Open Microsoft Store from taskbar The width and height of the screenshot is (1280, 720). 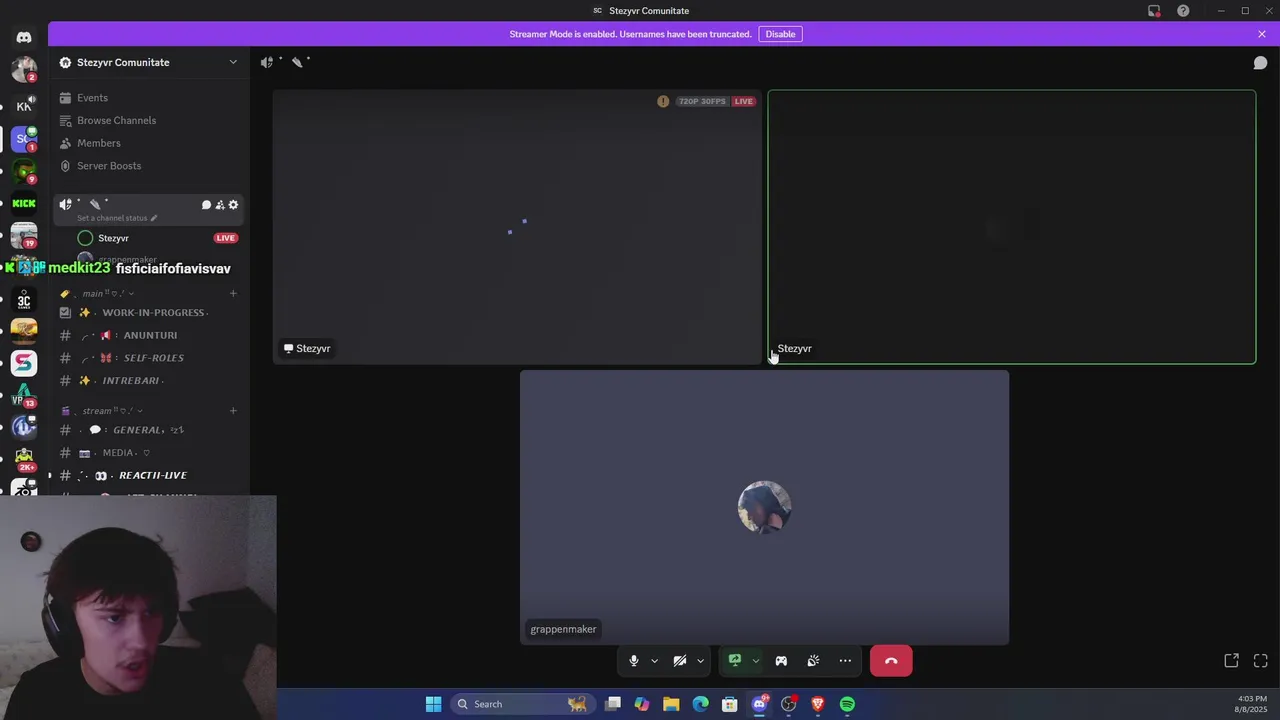[x=730, y=704]
